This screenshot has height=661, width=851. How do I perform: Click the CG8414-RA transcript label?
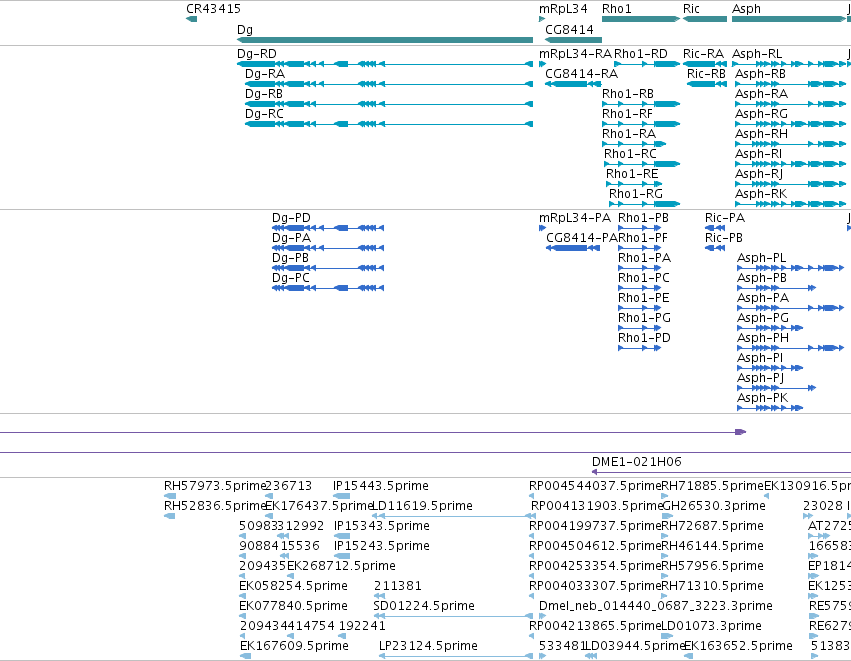pyautogui.click(x=581, y=74)
